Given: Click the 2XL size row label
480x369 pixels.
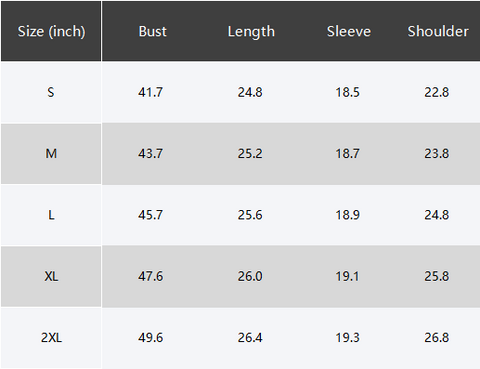Looking at the screenshot, I should (x=51, y=338).
